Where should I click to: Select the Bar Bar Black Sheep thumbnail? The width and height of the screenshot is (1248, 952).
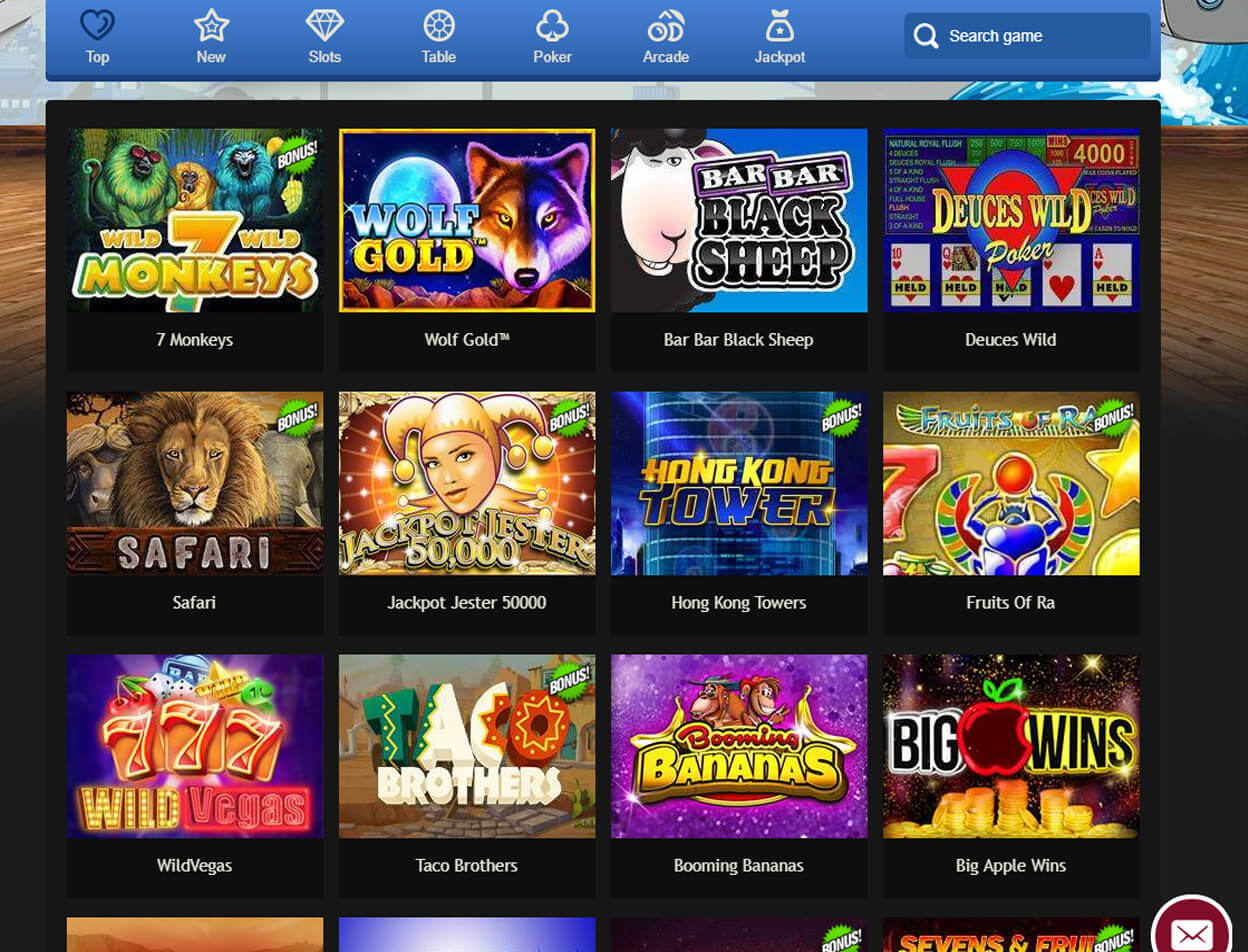[739, 220]
